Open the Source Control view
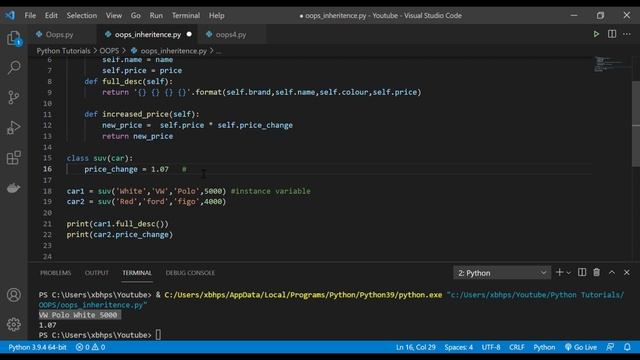 click(x=14, y=97)
